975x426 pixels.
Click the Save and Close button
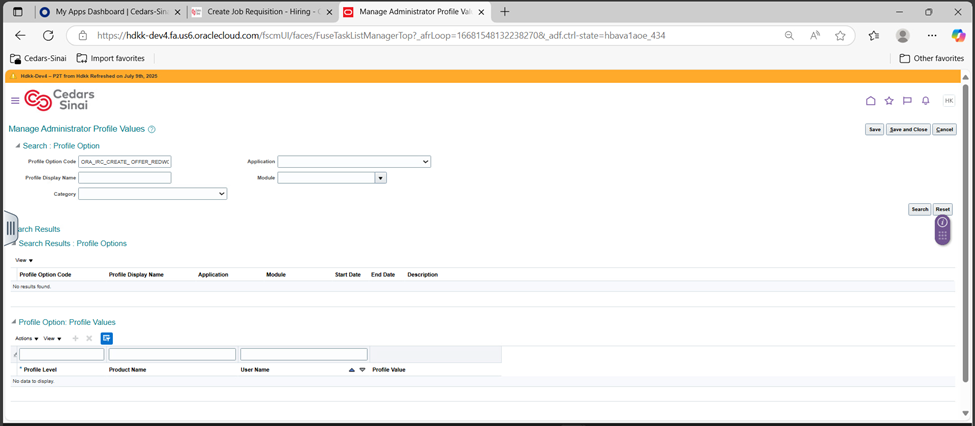(908, 129)
